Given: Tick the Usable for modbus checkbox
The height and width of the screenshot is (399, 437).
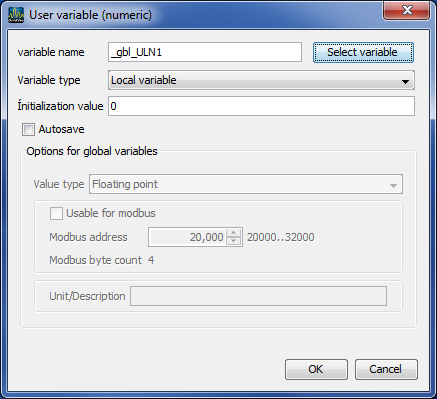Looking at the screenshot, I should pos(56,213).
